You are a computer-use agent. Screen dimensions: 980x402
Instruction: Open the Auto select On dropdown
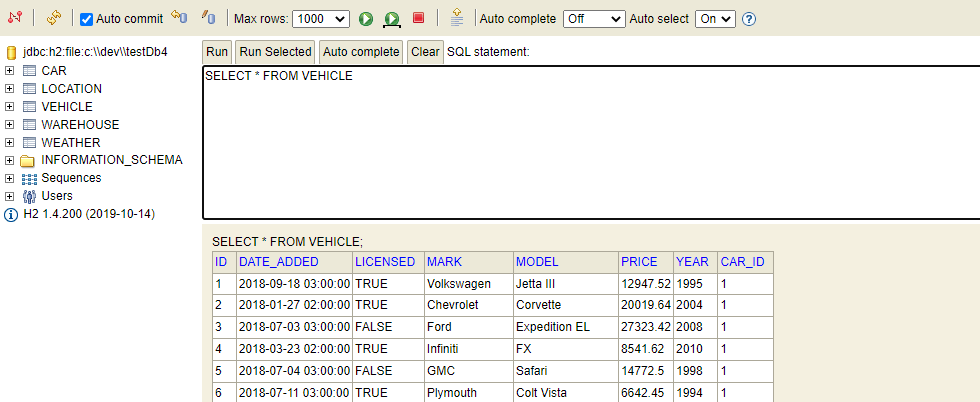pos(716,19)
